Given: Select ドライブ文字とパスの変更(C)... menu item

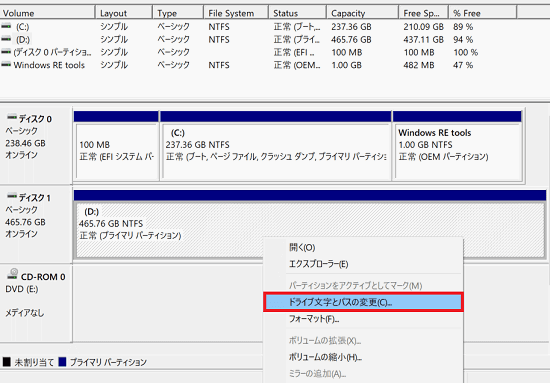Looking at the screenshot, I should pyautogui.click(x=363, y=302).
